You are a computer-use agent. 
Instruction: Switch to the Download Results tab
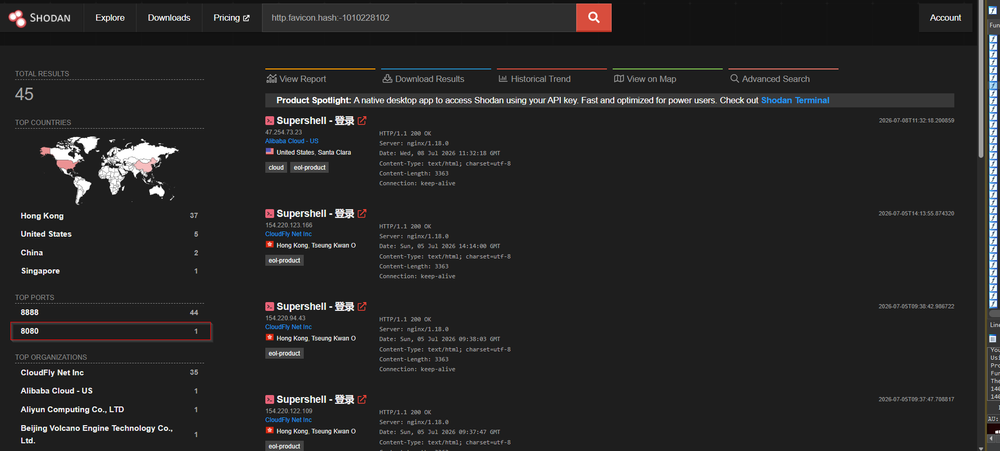[436, 78]
